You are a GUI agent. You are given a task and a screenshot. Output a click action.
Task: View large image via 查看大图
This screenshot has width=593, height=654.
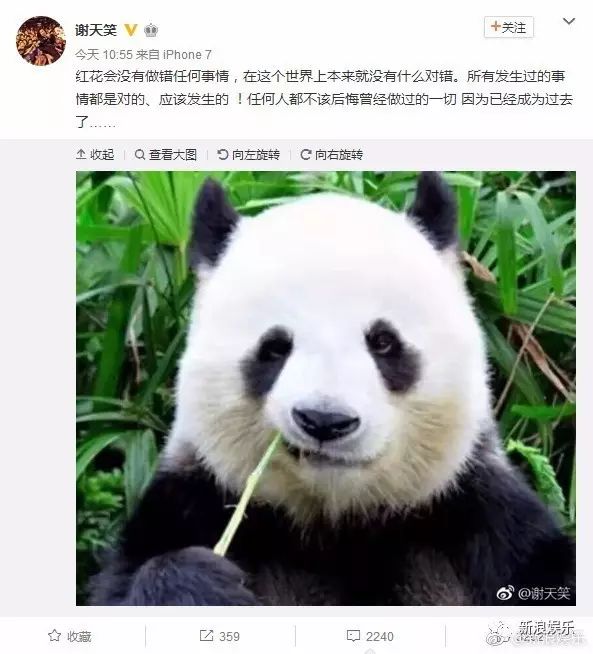(x=166, y=155)
